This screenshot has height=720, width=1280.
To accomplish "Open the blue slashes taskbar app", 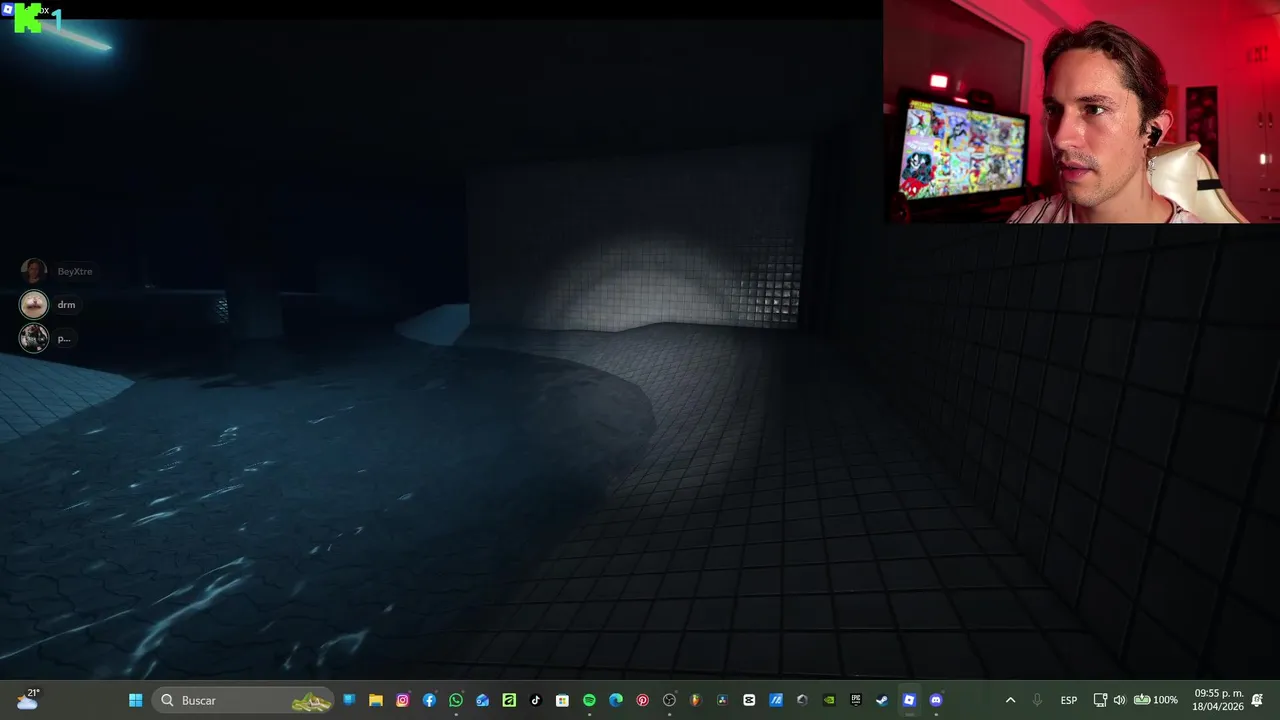I will pos(776,700).
